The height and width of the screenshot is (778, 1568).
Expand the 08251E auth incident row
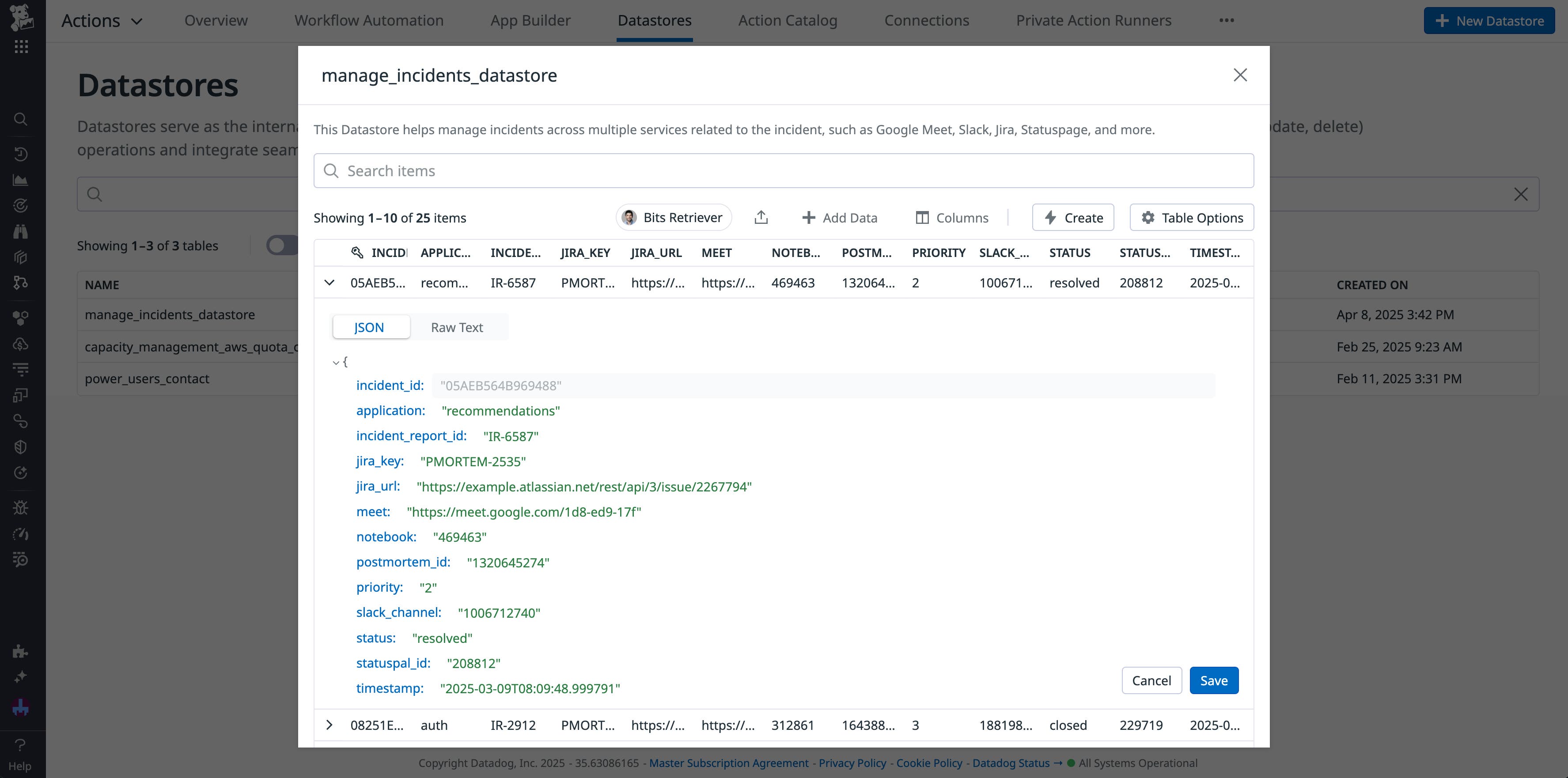pyautogui.click(x=330, y=725)
